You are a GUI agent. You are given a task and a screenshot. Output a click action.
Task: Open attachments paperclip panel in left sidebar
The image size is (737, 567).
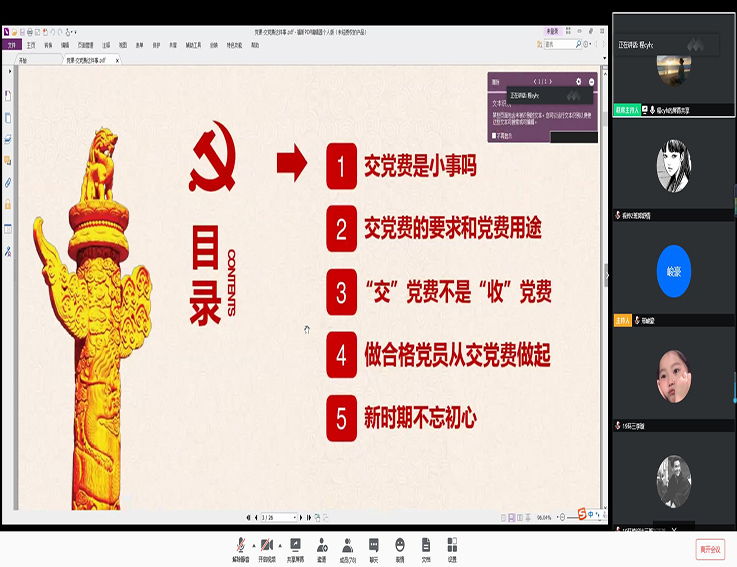[8, 182]
